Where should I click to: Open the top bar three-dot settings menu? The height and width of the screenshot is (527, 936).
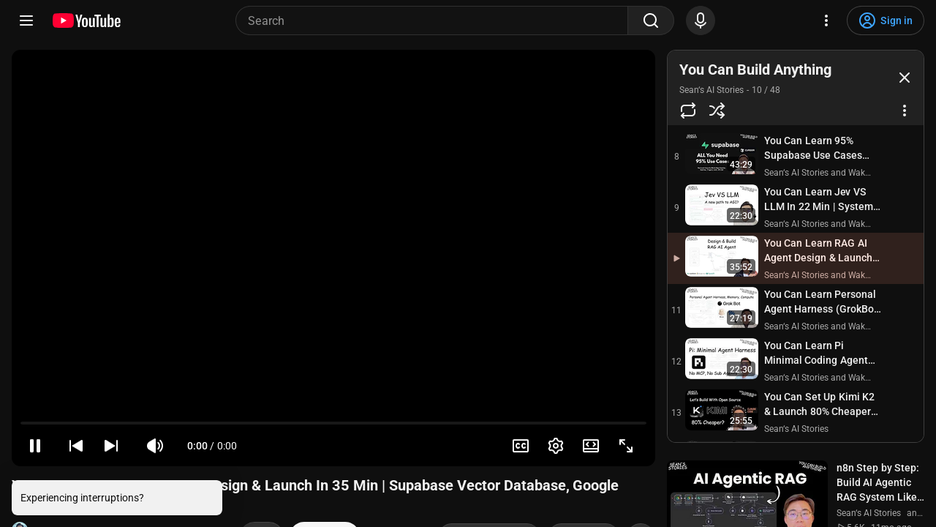(826, 21)
